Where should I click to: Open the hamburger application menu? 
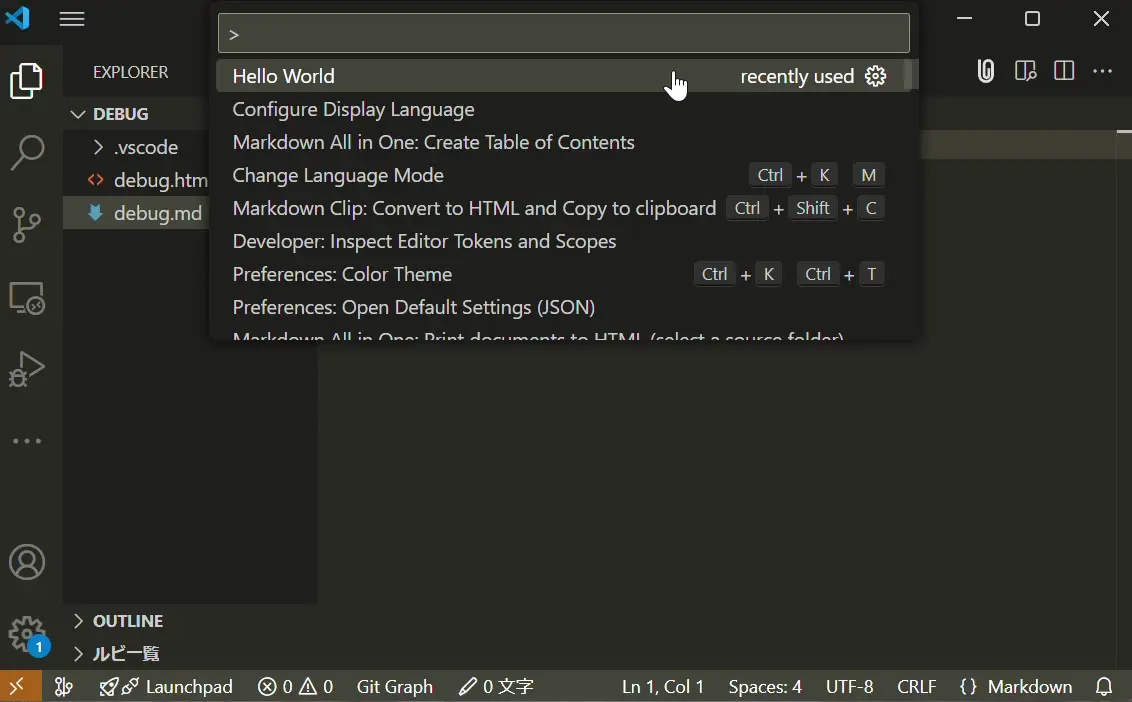[71, 19]
